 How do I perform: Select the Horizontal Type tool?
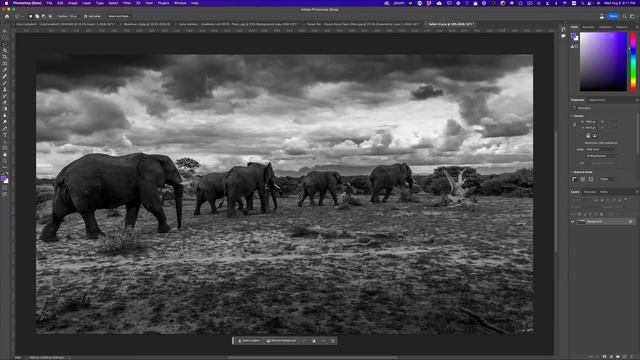[x=5, y=135]
